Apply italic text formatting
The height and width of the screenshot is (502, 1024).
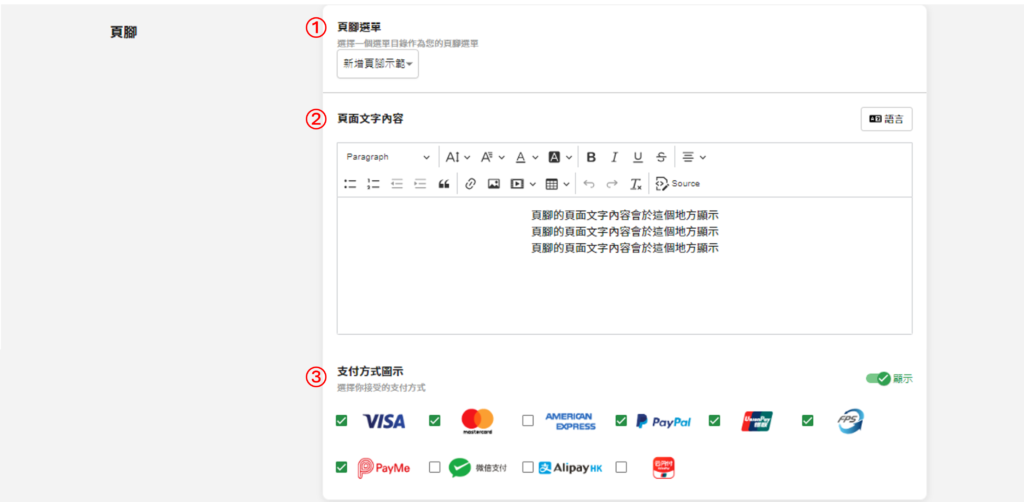[x=614, y=157]
